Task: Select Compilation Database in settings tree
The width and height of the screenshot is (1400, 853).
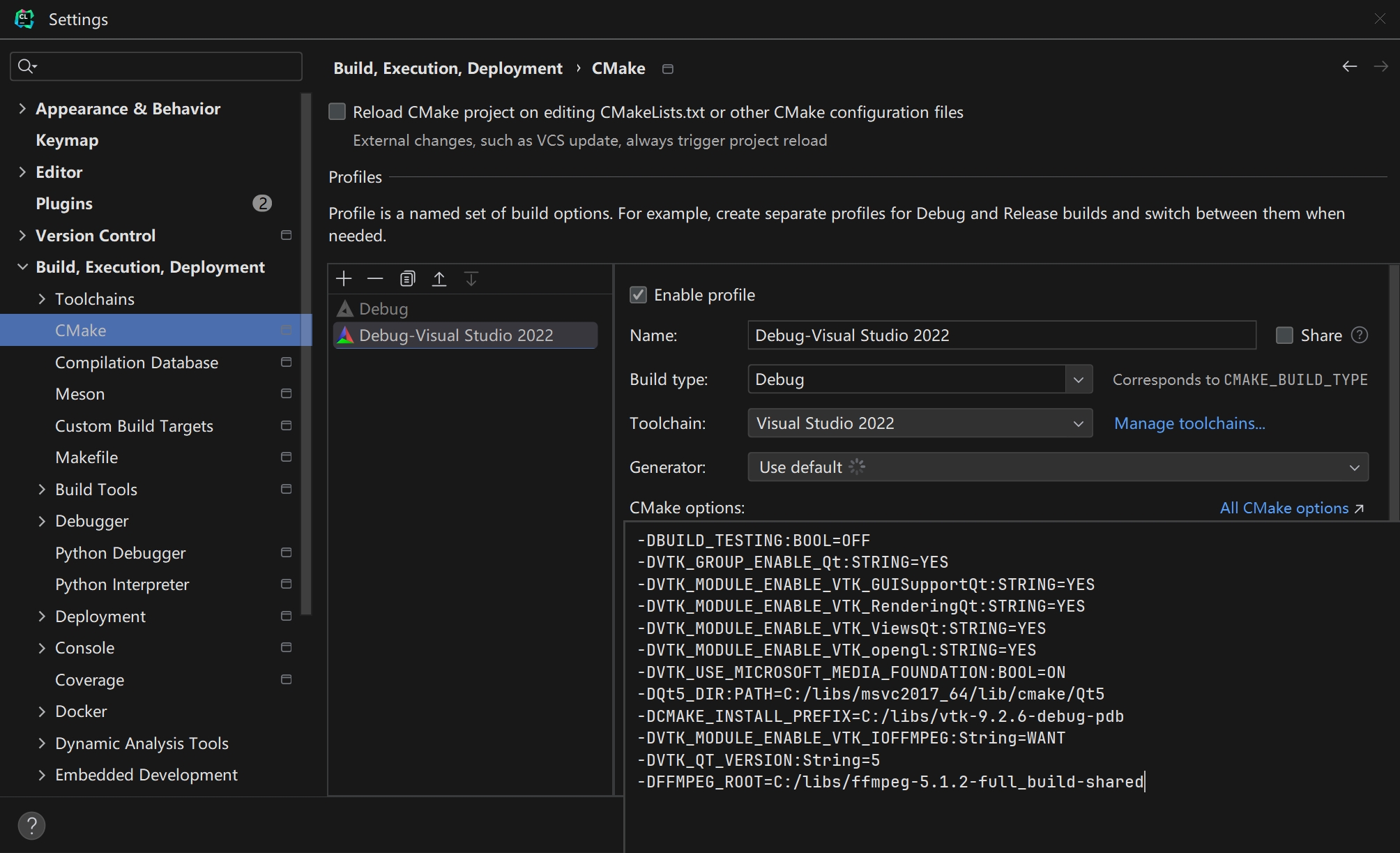Action: pyautogui.click(x=137, y=363)
